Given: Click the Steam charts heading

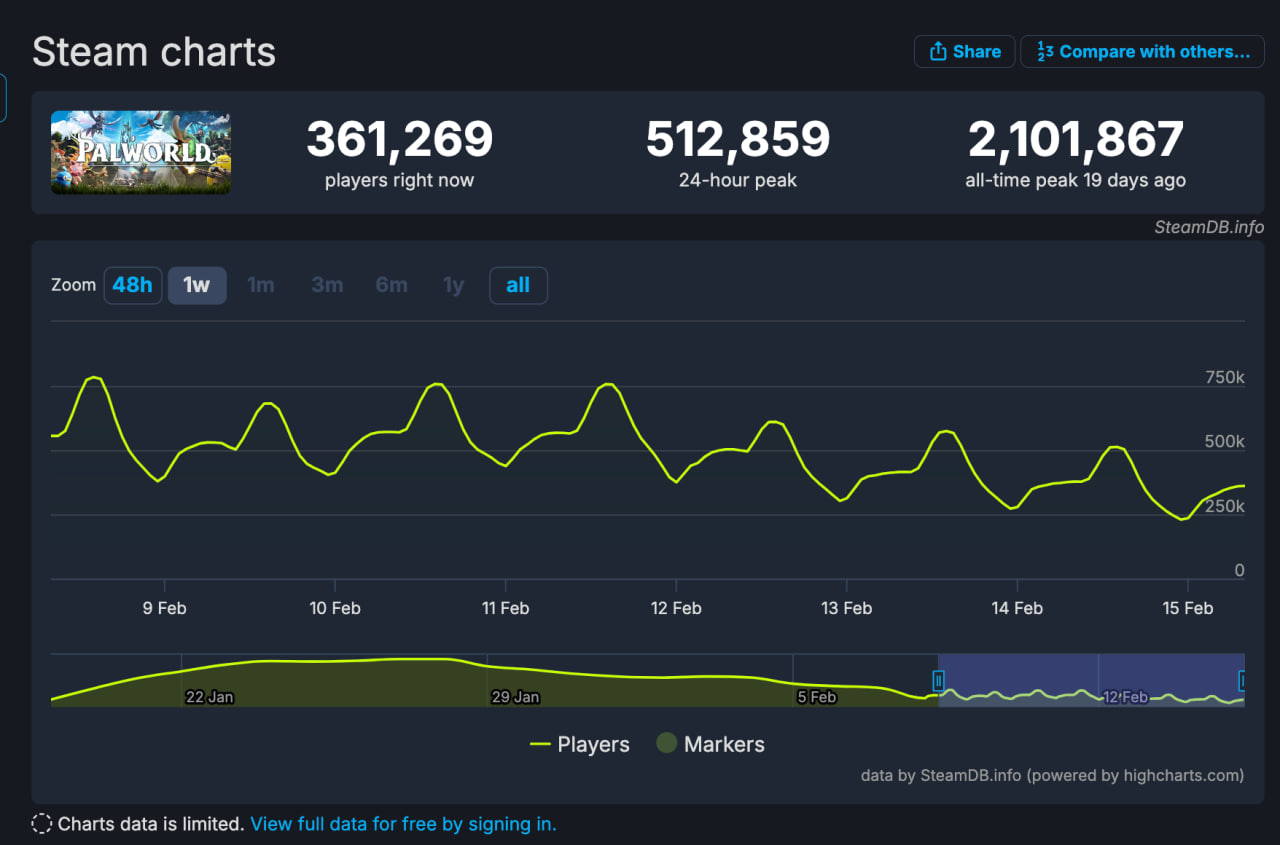Looking at the screenshot, I should coord(154,52).
